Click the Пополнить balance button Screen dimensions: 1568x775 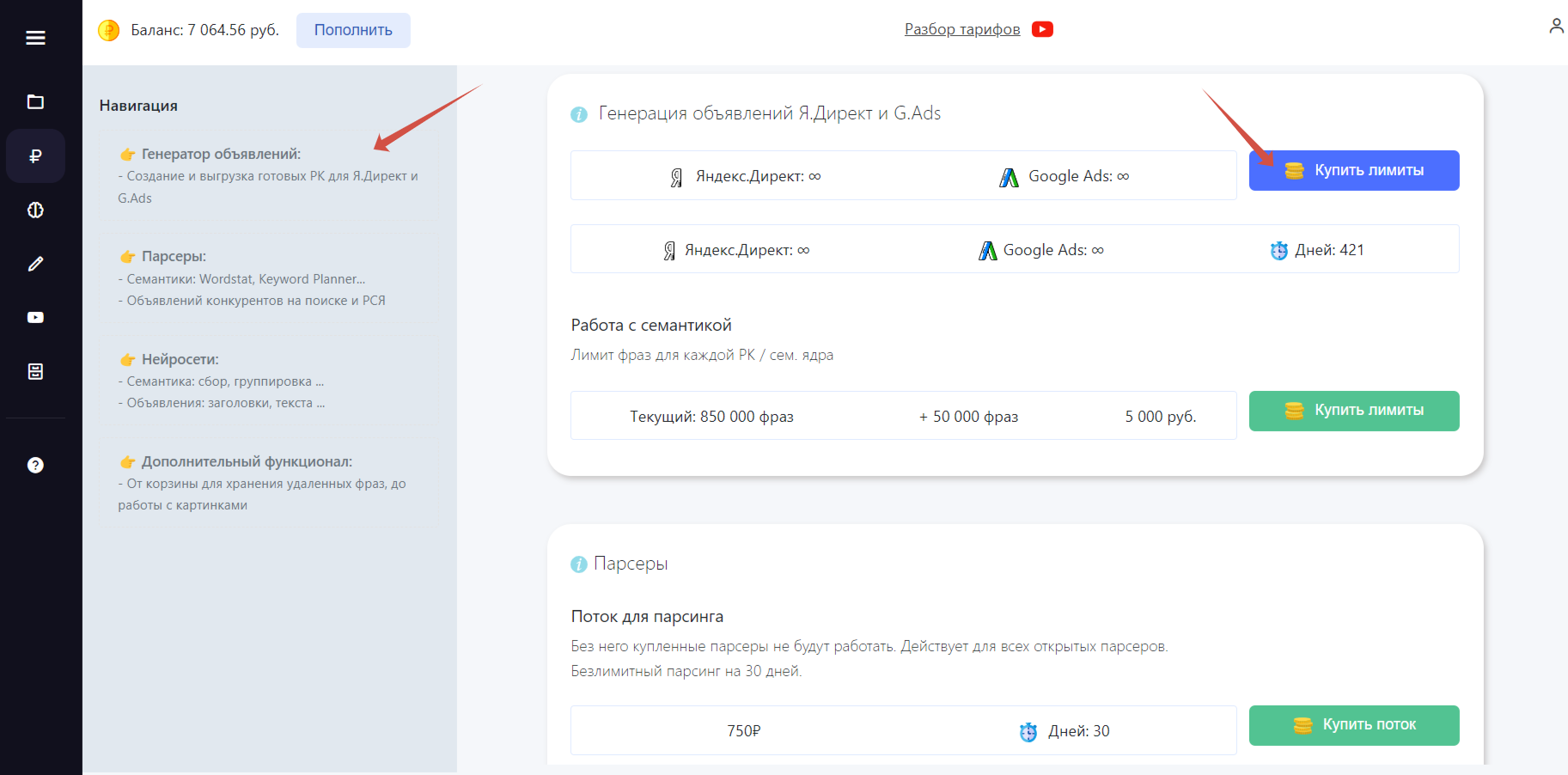(x=353, y=30)
